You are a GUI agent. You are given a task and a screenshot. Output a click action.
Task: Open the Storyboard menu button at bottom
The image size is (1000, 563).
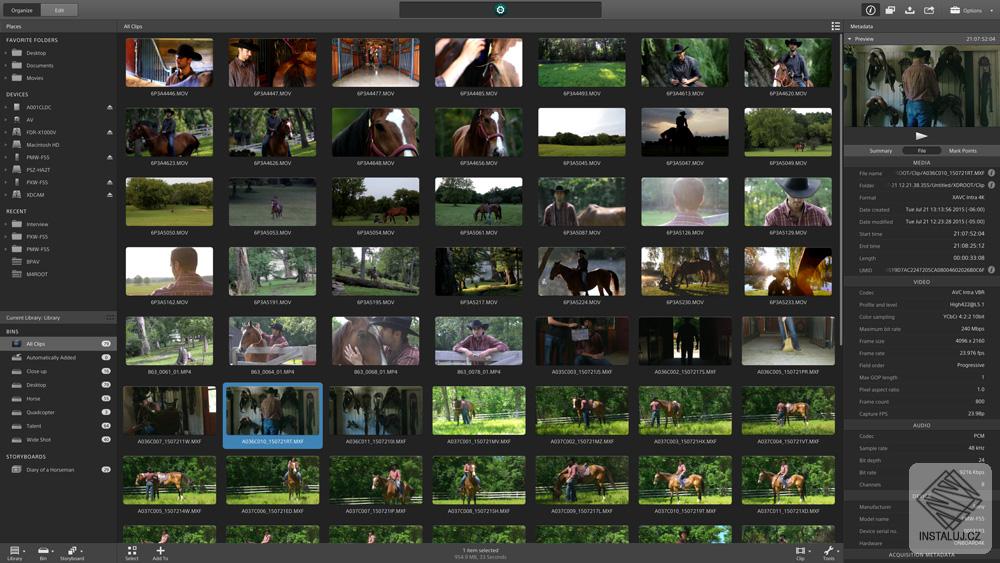(72, 553)
